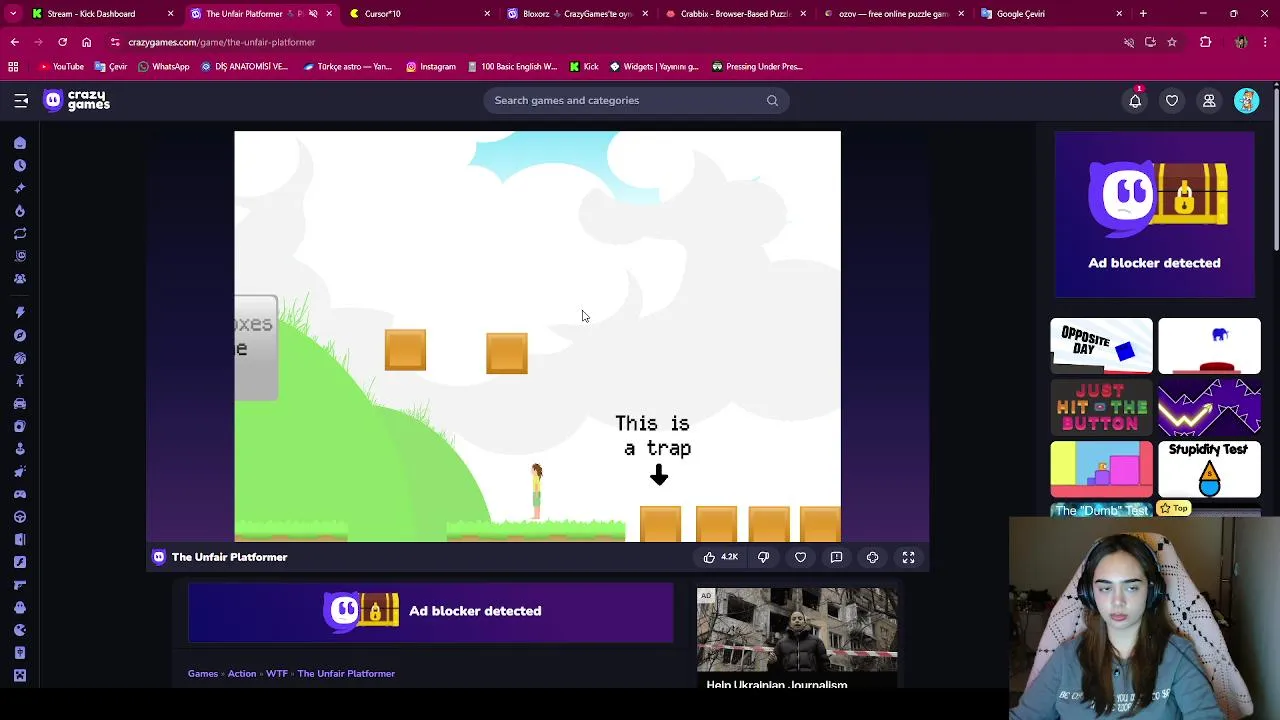The image size is (1280, 720).
Task: Open The Unfair Platformer breadcrumb link
Action: point(346,674)
